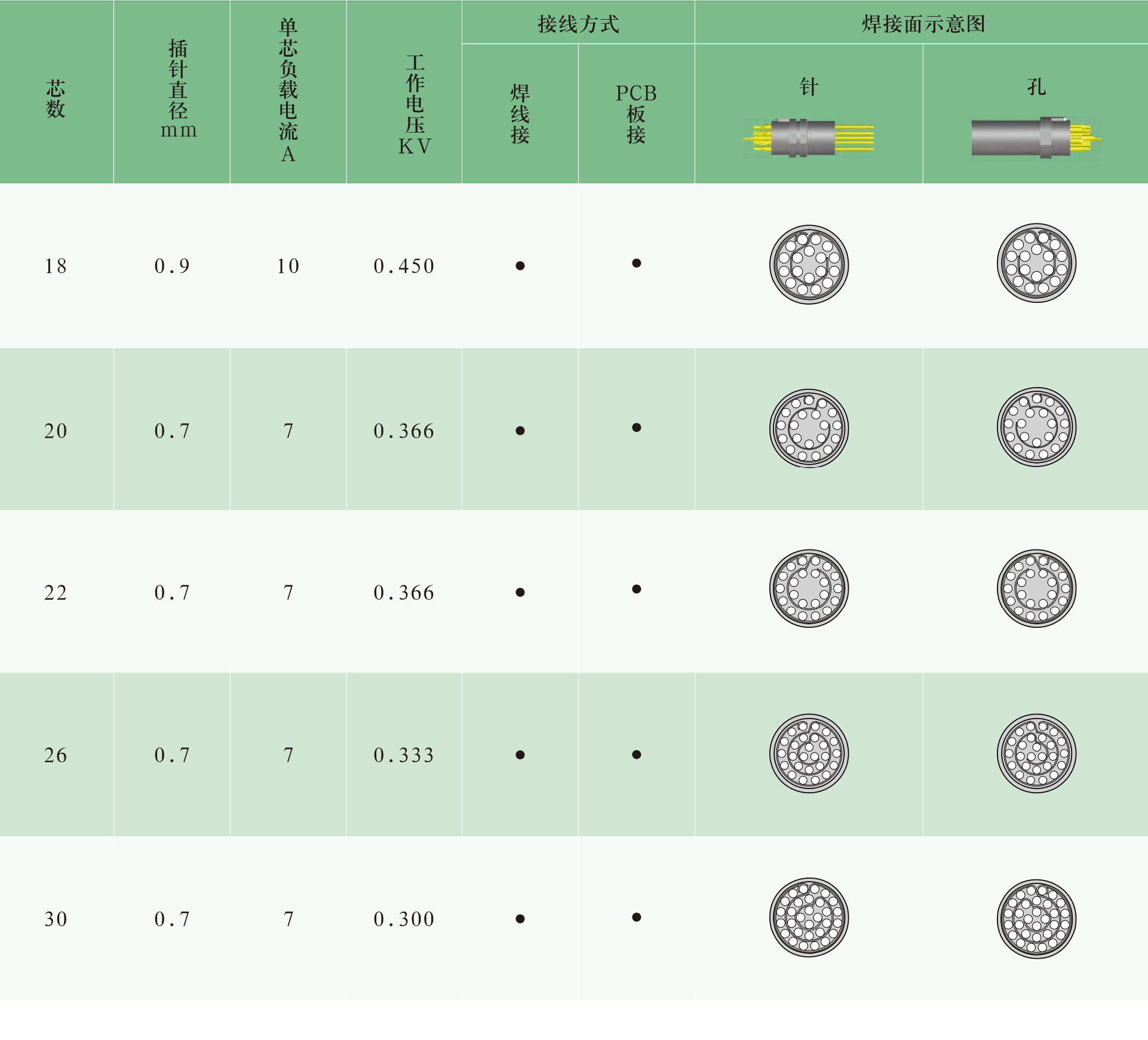The width and height of the screenshot is (1148, 1040).
Task: Select the 18-core pin solder diagram
Action: [x=809, y=265]
